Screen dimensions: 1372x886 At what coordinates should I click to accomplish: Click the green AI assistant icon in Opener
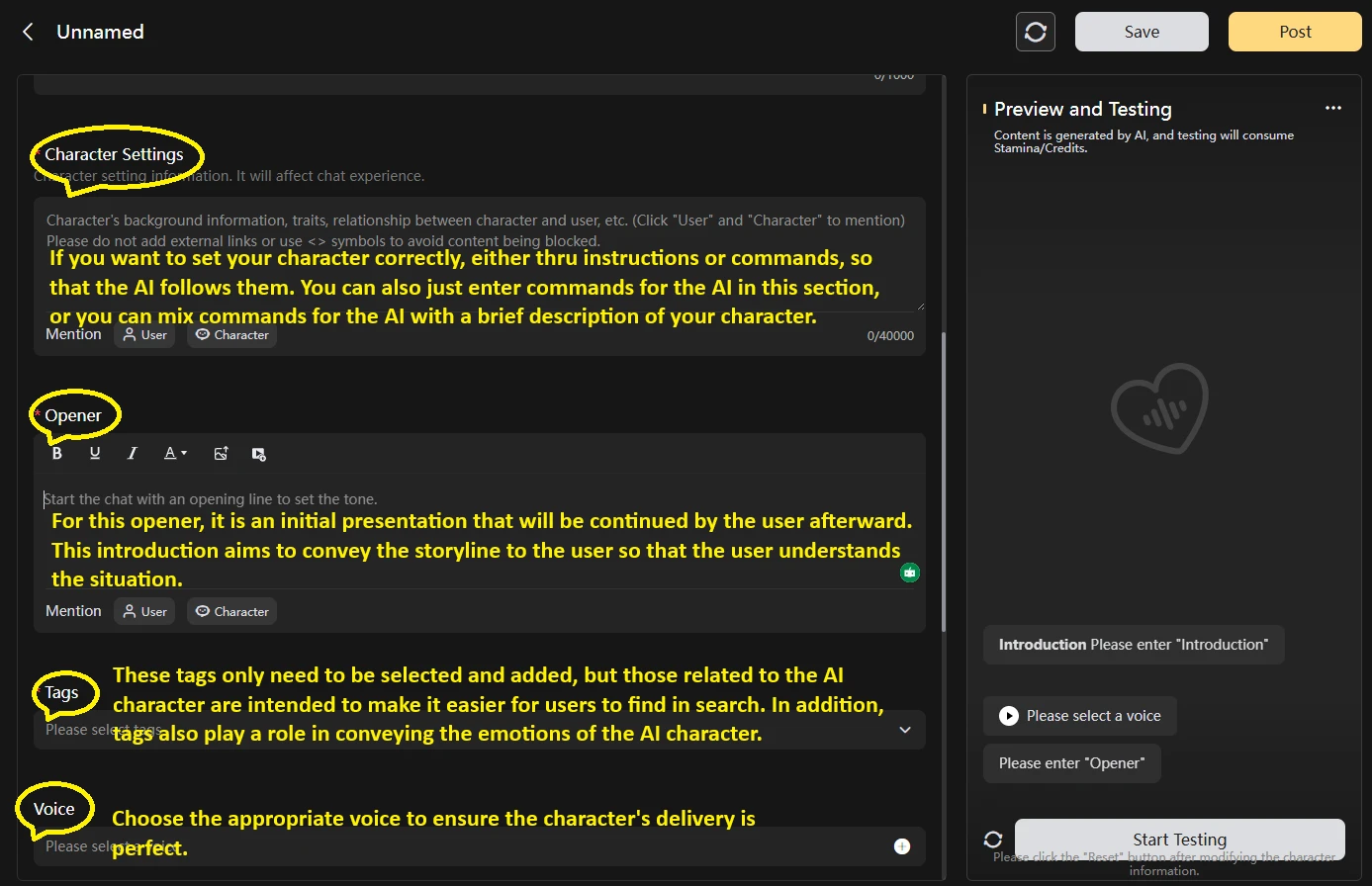click(909, 573)
